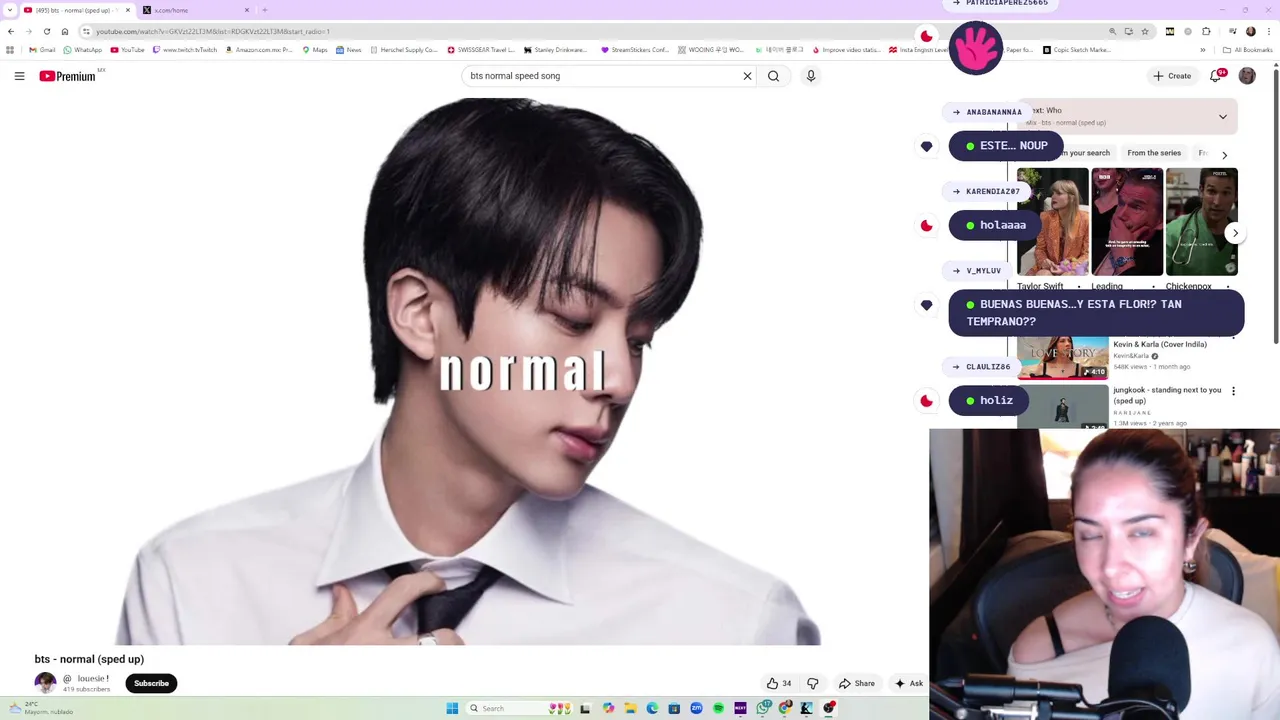Open the zoom magnifier in address bar
This screenshot has height=720, width=1280.
pos(1112,31)
